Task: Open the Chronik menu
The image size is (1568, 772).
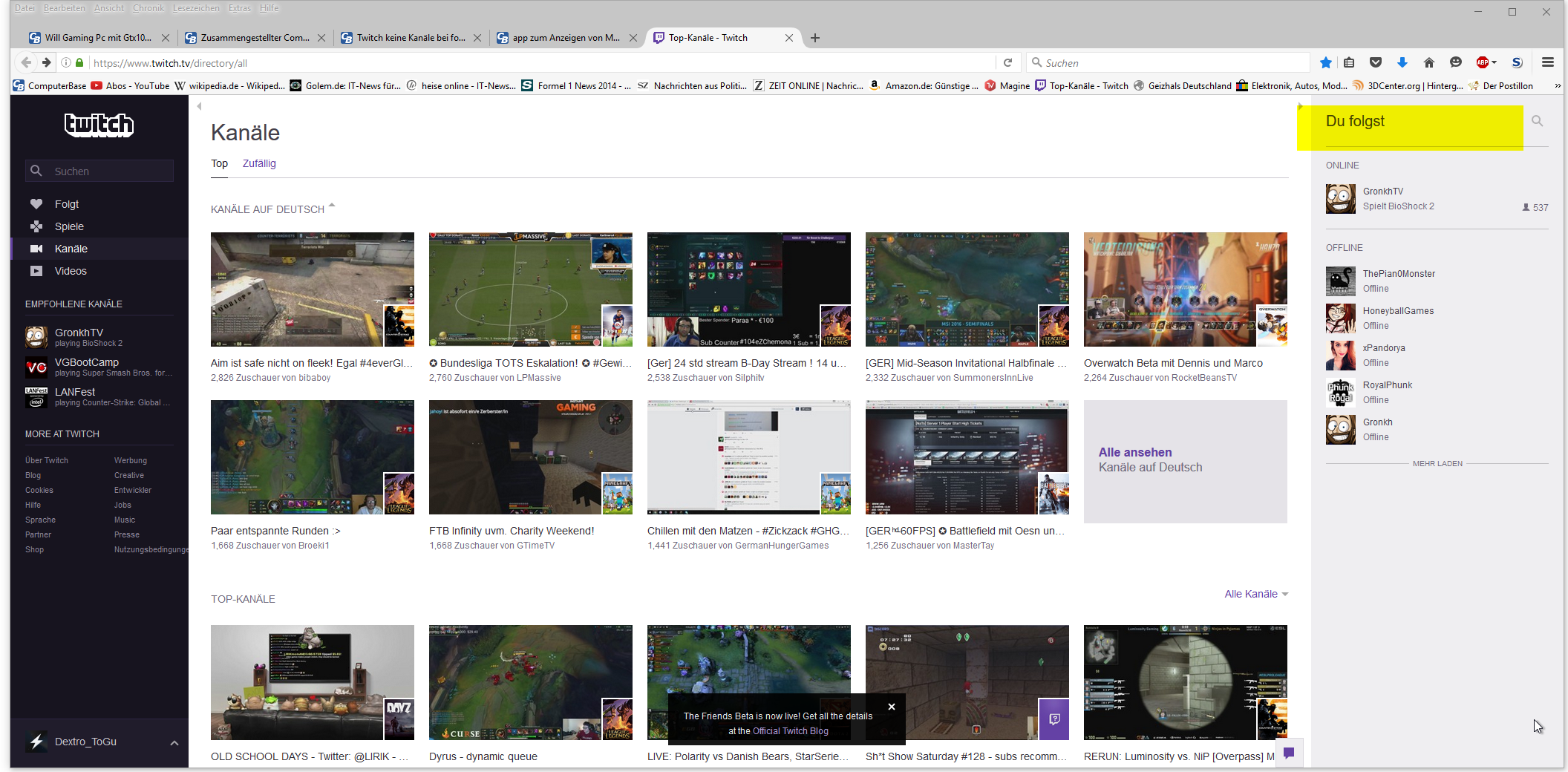Action: (x=148, y=8)
